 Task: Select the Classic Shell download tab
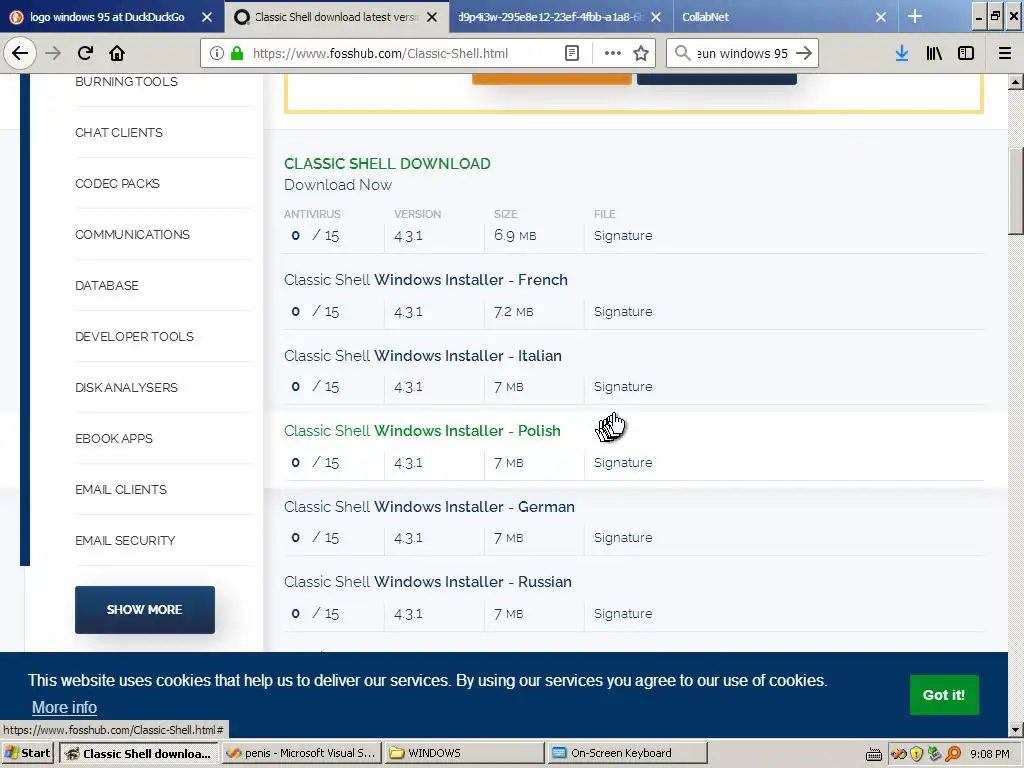click(336, 17)
